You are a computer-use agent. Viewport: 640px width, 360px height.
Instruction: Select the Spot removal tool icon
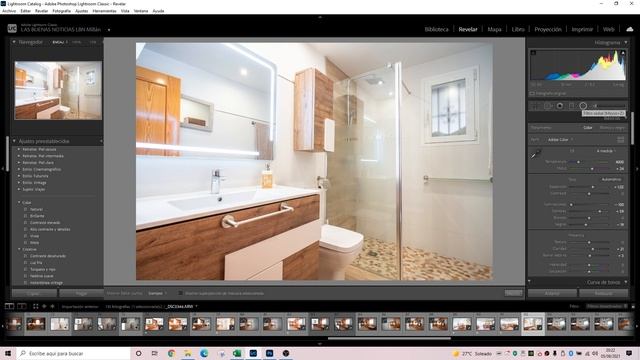pyautogui.click(x=547, y=106)
